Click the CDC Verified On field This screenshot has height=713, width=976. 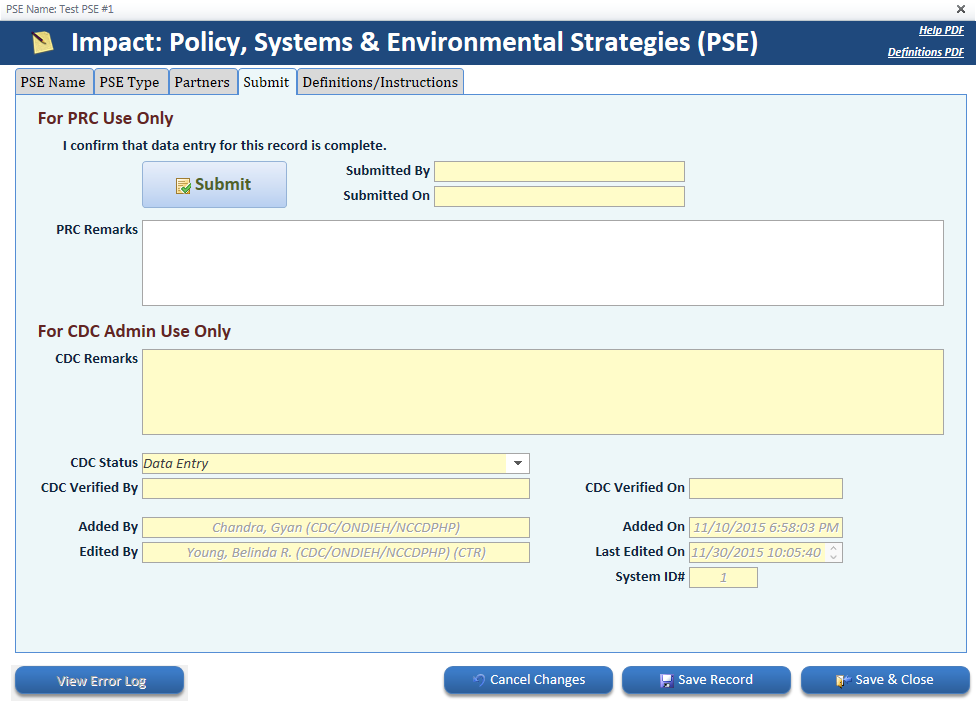tap(765, 488)
